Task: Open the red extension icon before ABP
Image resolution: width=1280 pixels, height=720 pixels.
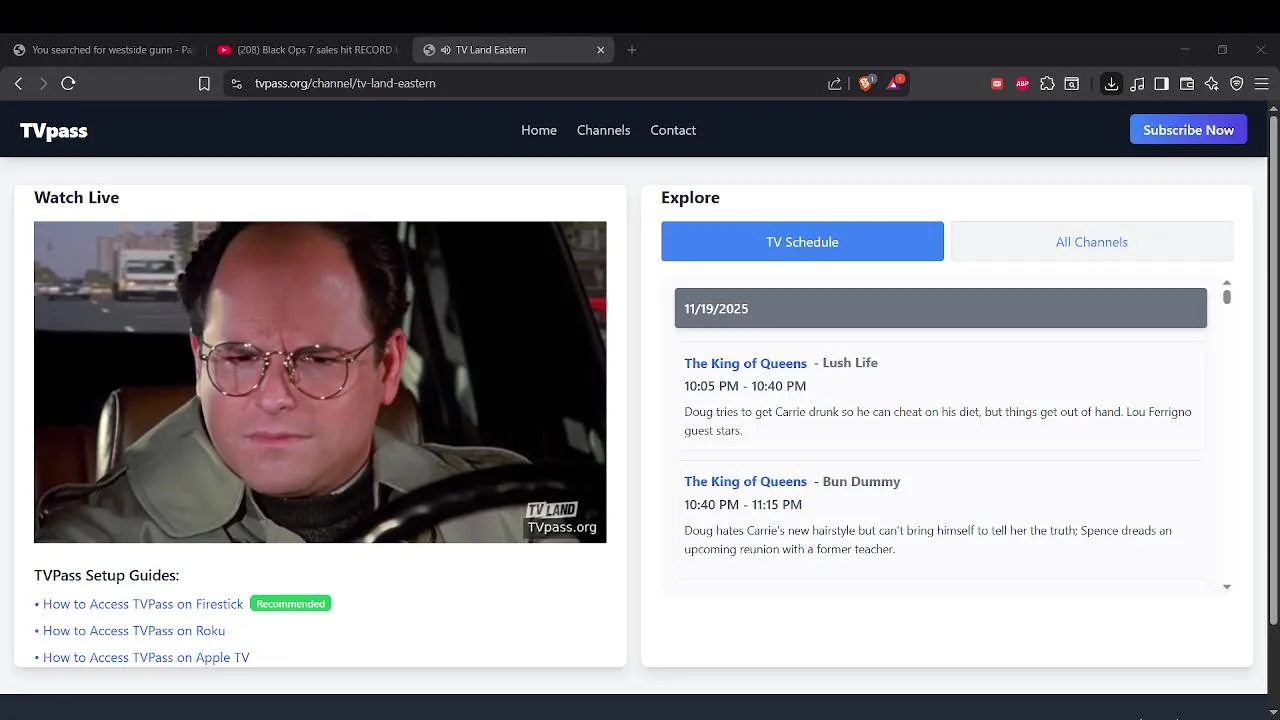Action: [997, 84]
